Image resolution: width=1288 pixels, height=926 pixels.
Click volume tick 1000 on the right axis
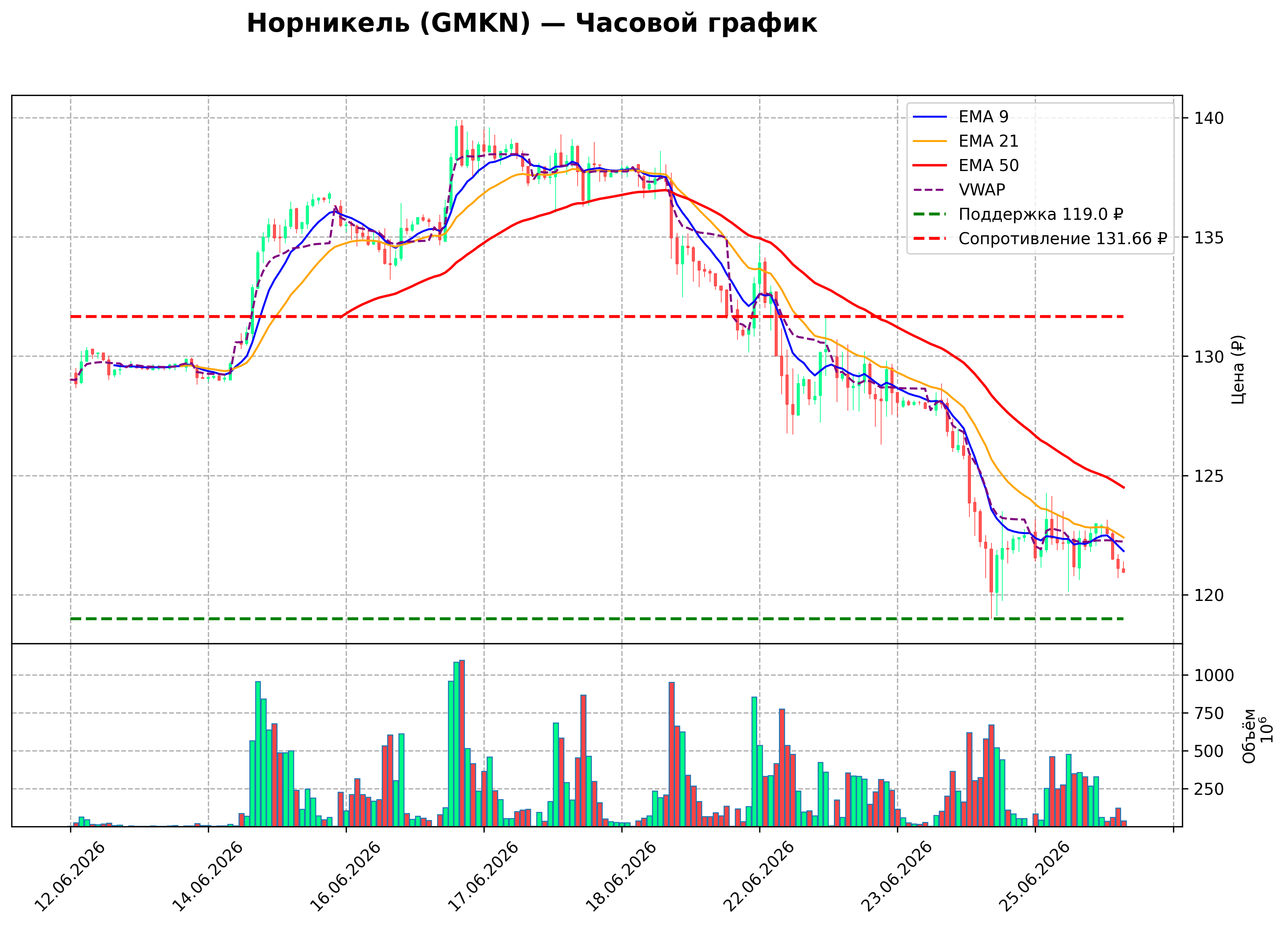pos(1214,676)
